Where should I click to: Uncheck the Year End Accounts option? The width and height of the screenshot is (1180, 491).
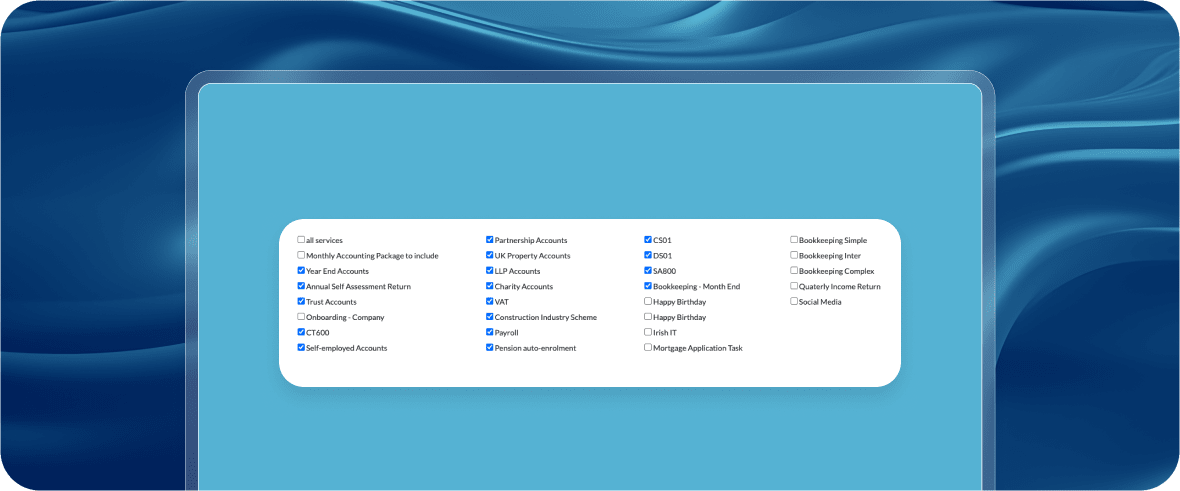(x=301, y=271)
